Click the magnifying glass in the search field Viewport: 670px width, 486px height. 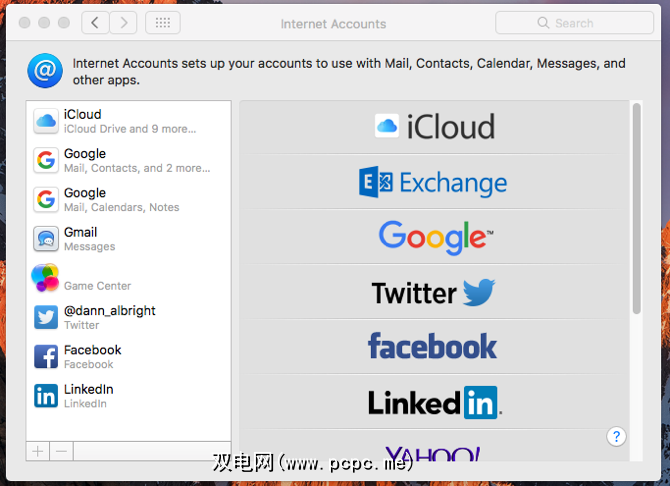(543, 23)
